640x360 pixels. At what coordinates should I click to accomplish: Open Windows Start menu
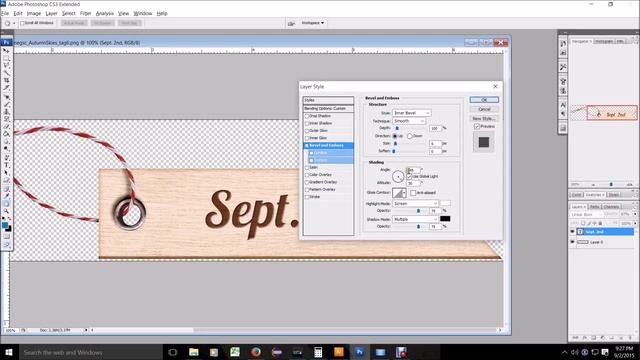tap(9, 352)
